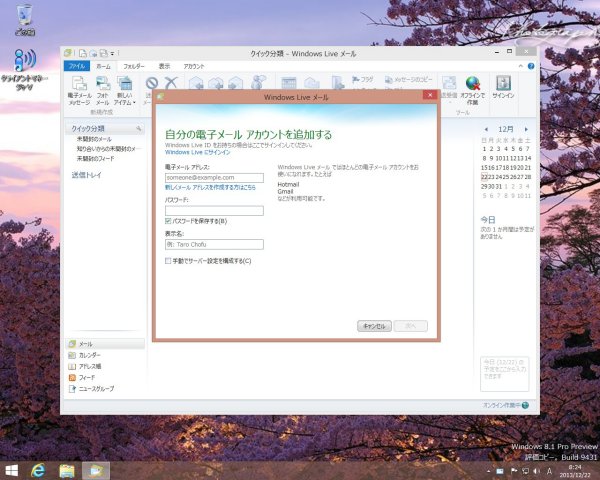Open the Outbox folder
The height and width of the screenshot is (480, 600).
coord(86,175)
